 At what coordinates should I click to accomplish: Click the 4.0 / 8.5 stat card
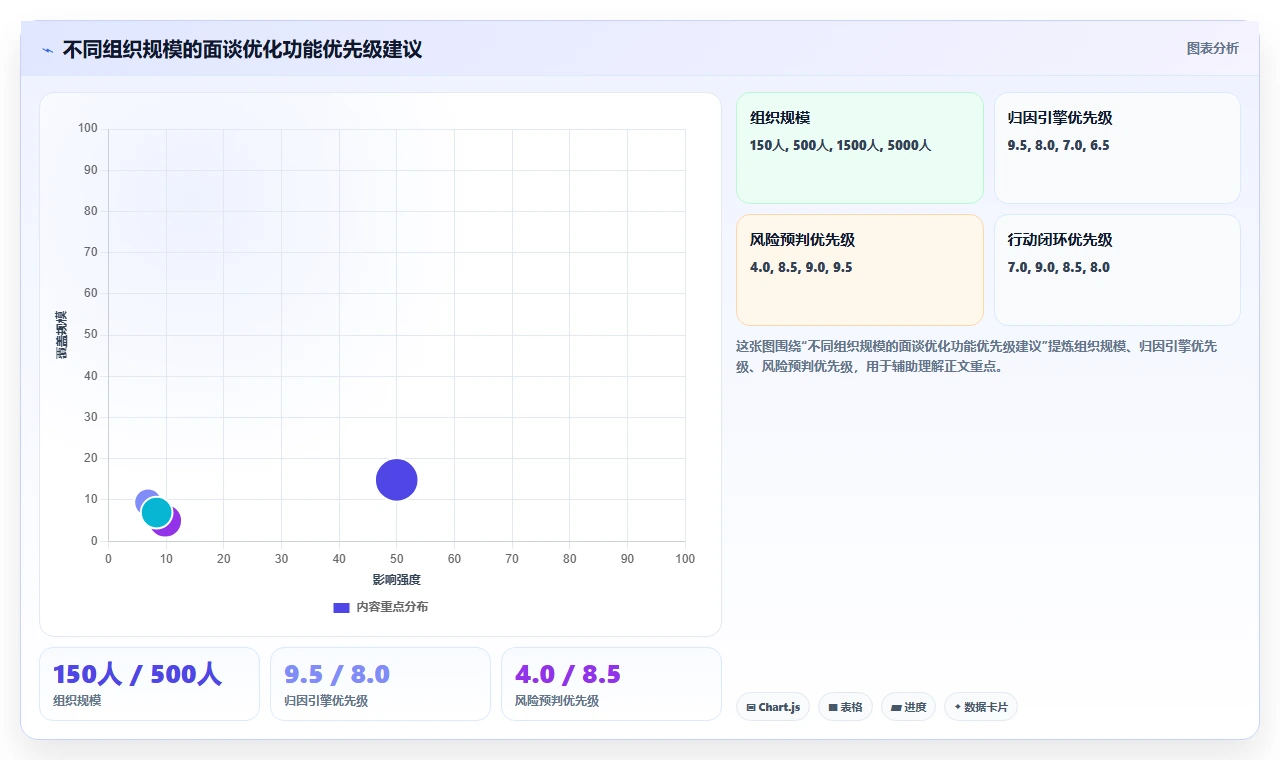pyautogui.click(x=611, y=684)
